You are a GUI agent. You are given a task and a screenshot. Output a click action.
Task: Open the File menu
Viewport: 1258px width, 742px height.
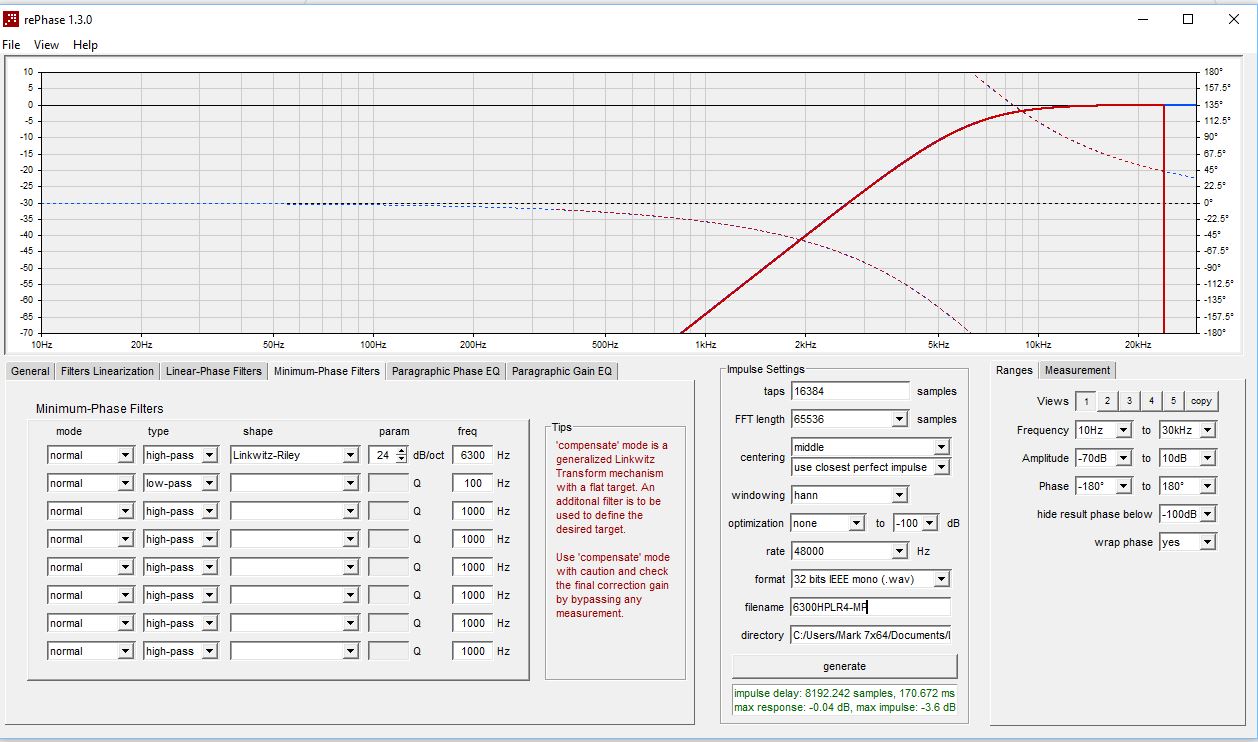tap(11, 45)
